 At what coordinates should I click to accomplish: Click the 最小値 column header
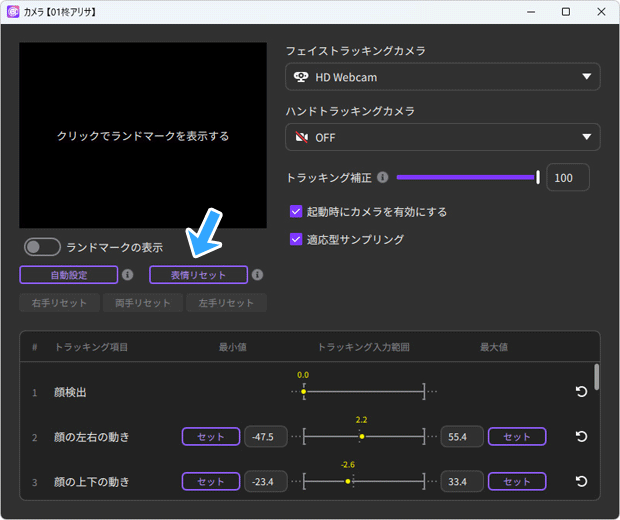coord(232,347)
